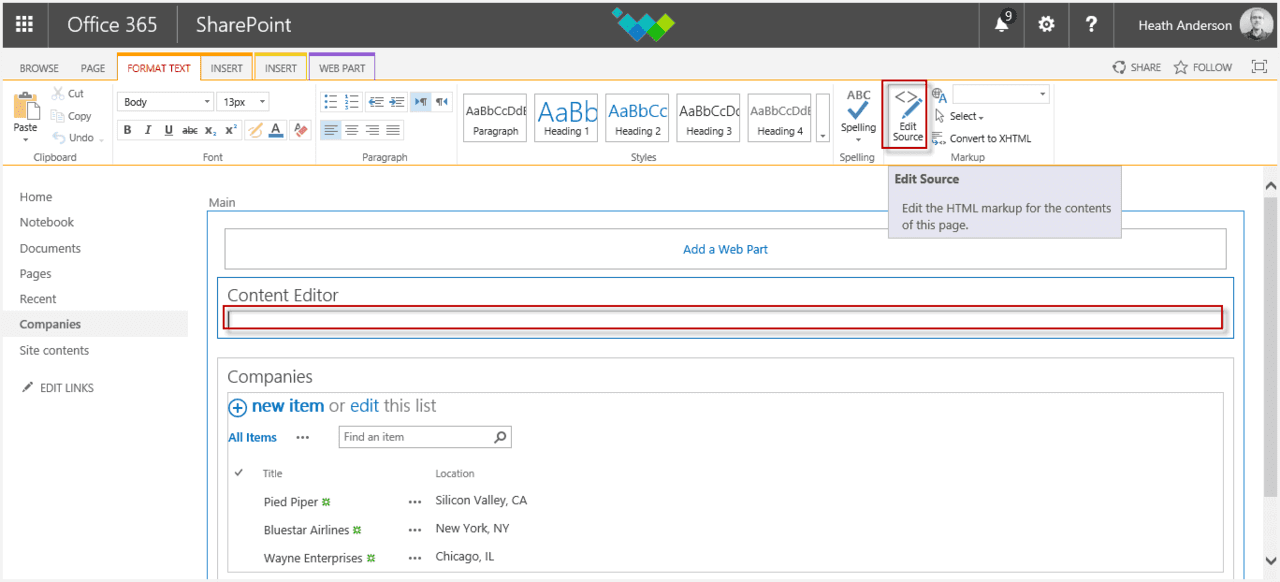
Task: Toggle focus on content full-screen icon
Action: click(x=1257, y=67)
